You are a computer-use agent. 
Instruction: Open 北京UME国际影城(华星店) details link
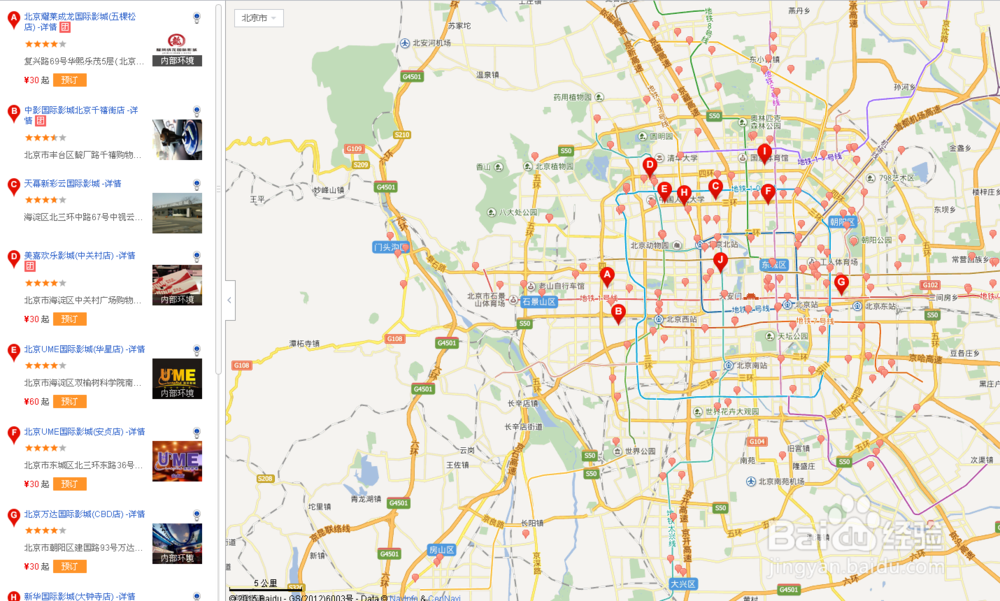coord(85,349)
